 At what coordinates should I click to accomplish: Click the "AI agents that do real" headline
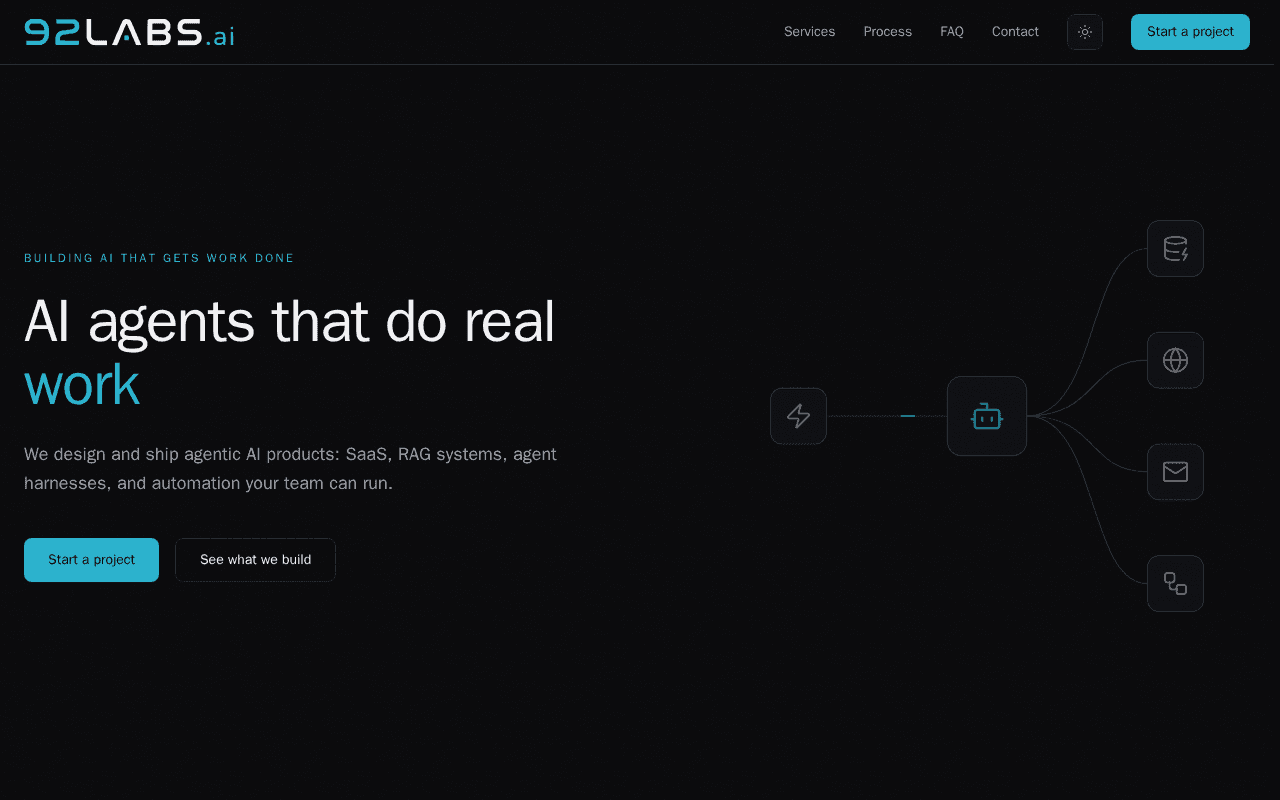289,322
